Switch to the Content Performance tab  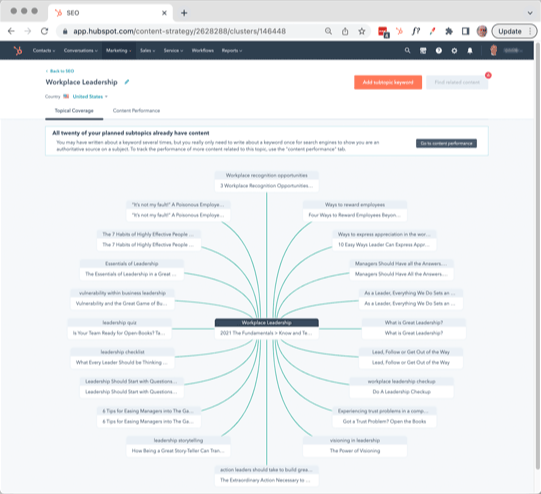(x=136, y=111)
